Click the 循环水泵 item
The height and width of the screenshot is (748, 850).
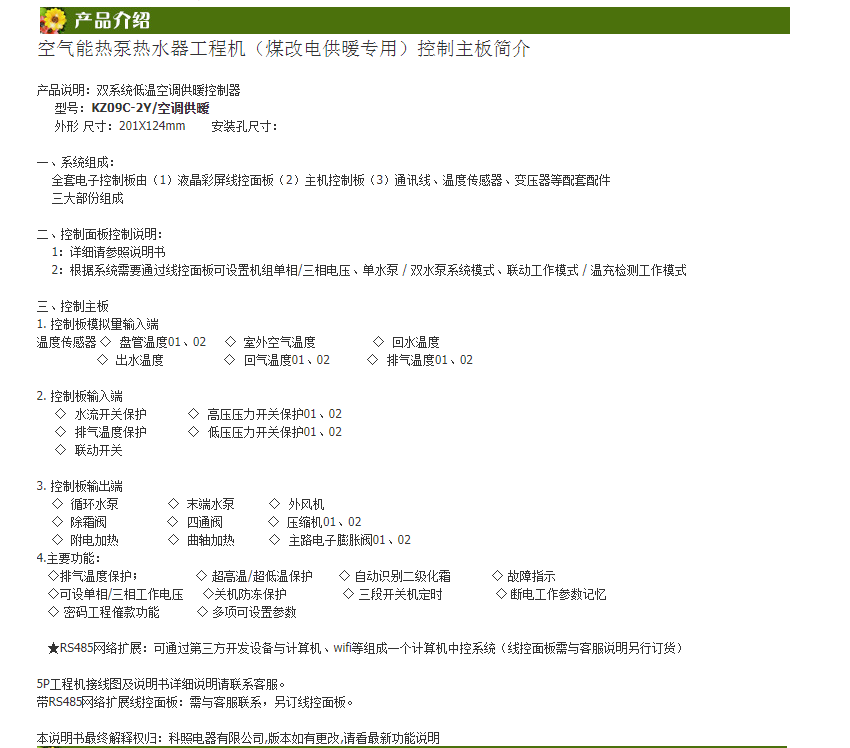[x=94, y=504]
